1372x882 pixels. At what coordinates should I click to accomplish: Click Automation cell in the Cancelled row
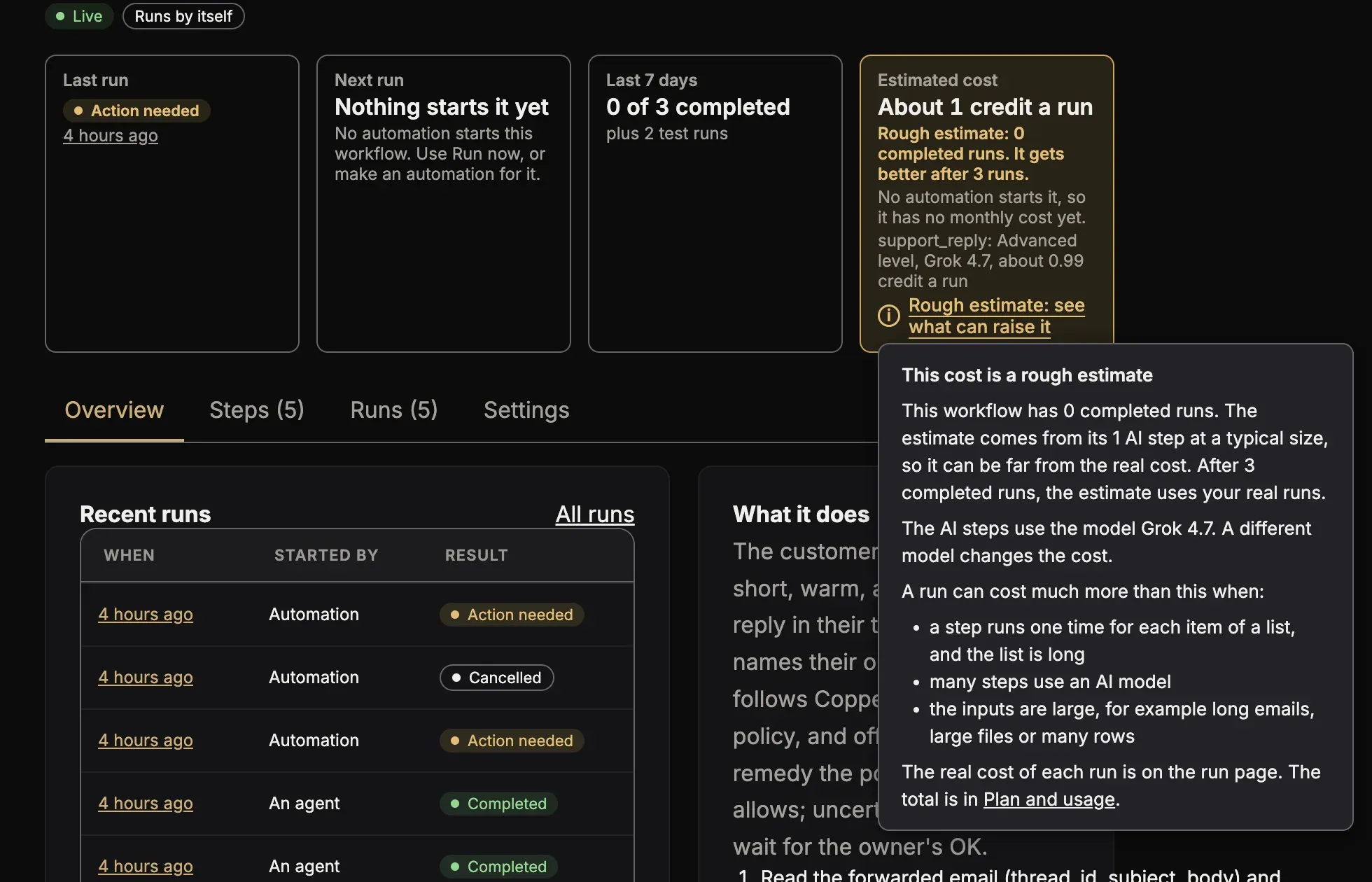314,678
